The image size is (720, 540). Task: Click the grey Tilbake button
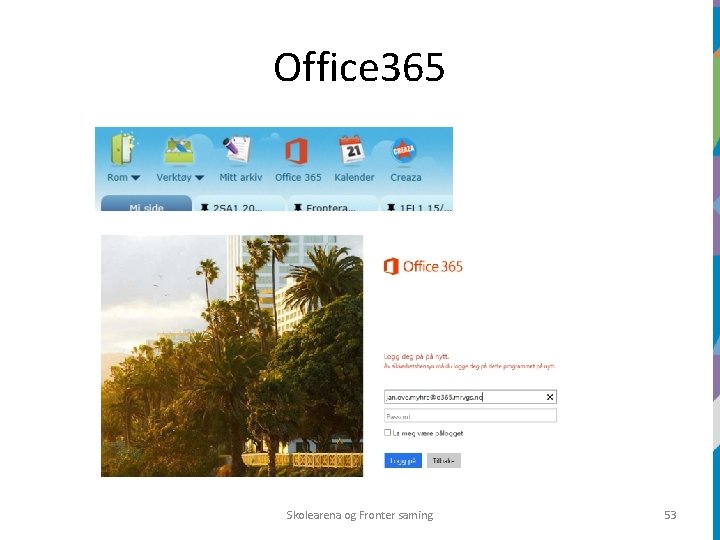coord(444,461)
